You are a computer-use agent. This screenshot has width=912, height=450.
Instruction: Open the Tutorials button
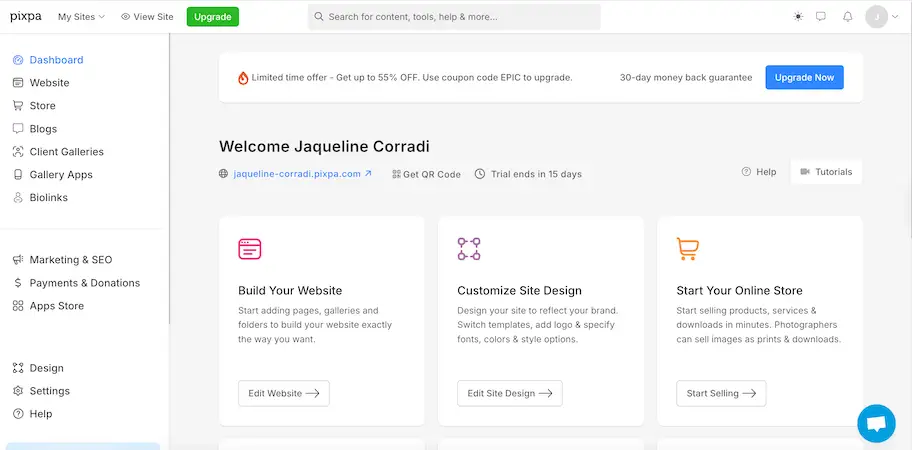coord(826,172)
